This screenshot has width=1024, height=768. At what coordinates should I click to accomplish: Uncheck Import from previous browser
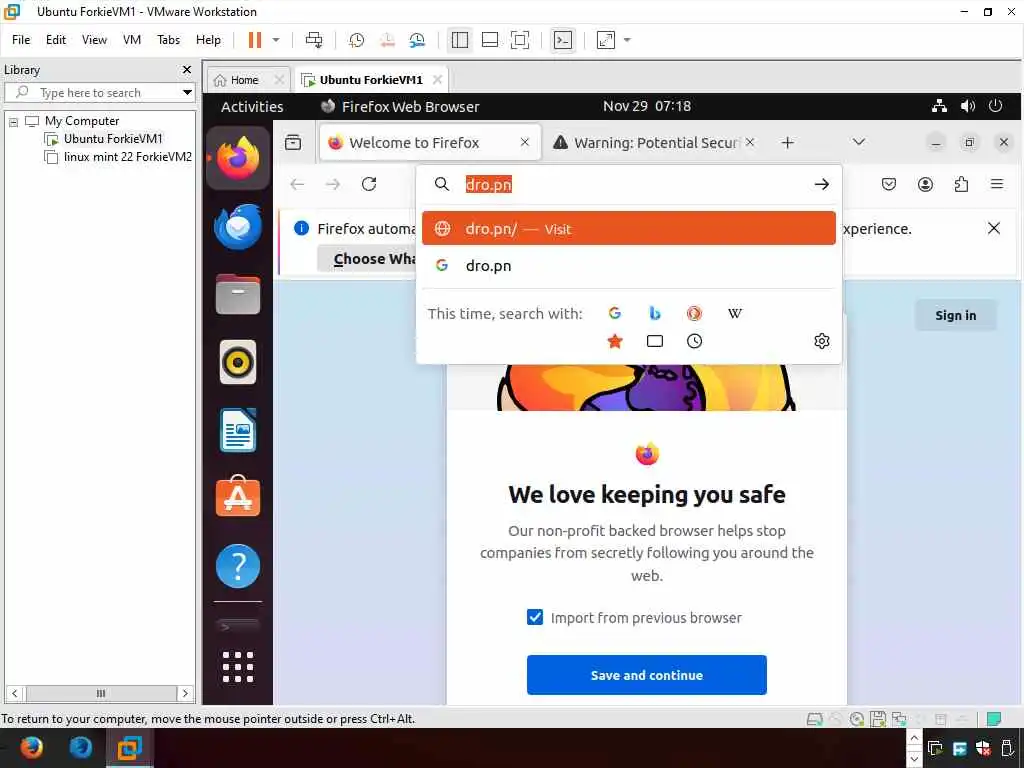coord(535,617)
